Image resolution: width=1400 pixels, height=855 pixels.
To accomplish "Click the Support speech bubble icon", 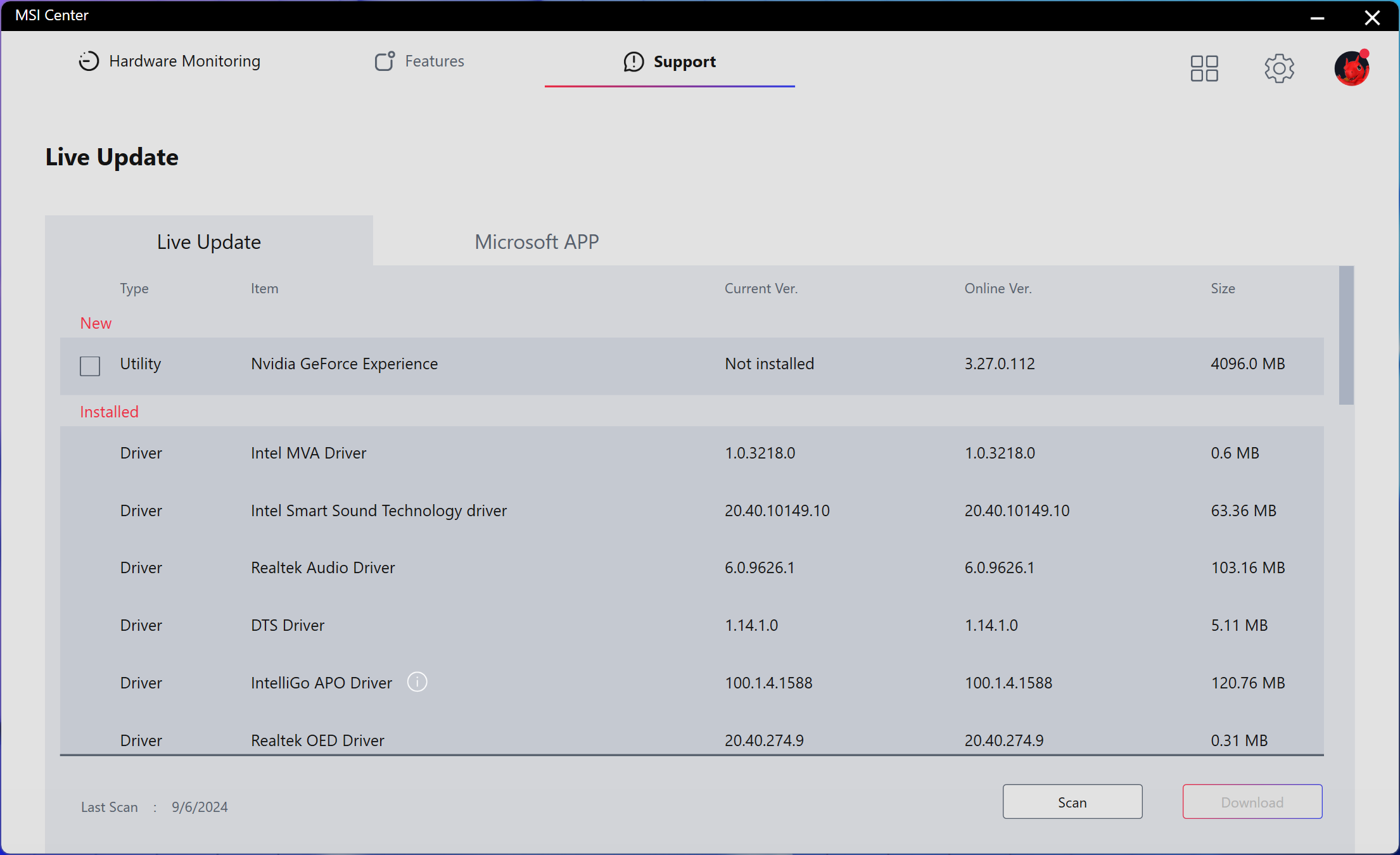I will (x=633, y=61).
